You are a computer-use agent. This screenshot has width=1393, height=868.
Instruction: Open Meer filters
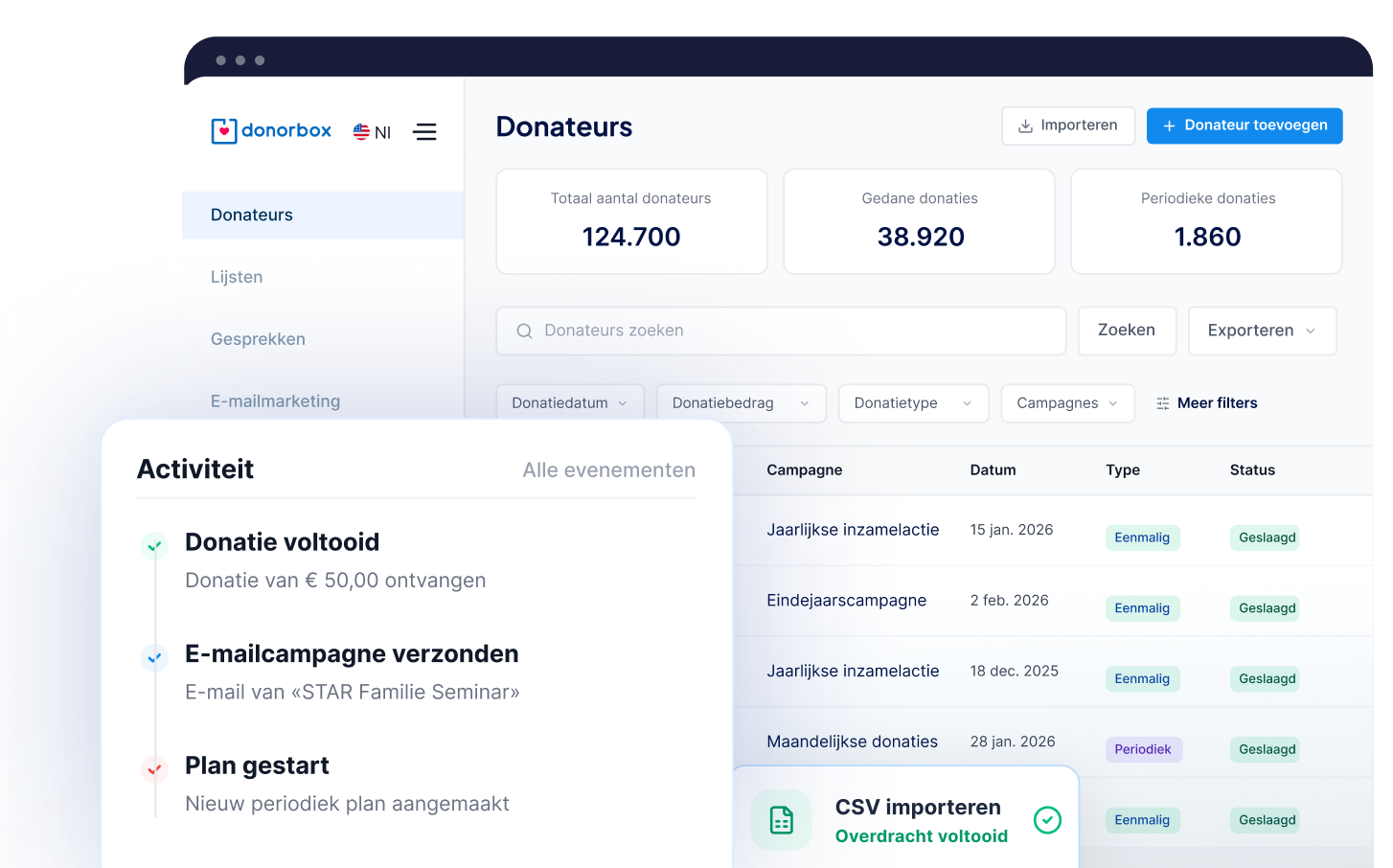click(1207, 403)
